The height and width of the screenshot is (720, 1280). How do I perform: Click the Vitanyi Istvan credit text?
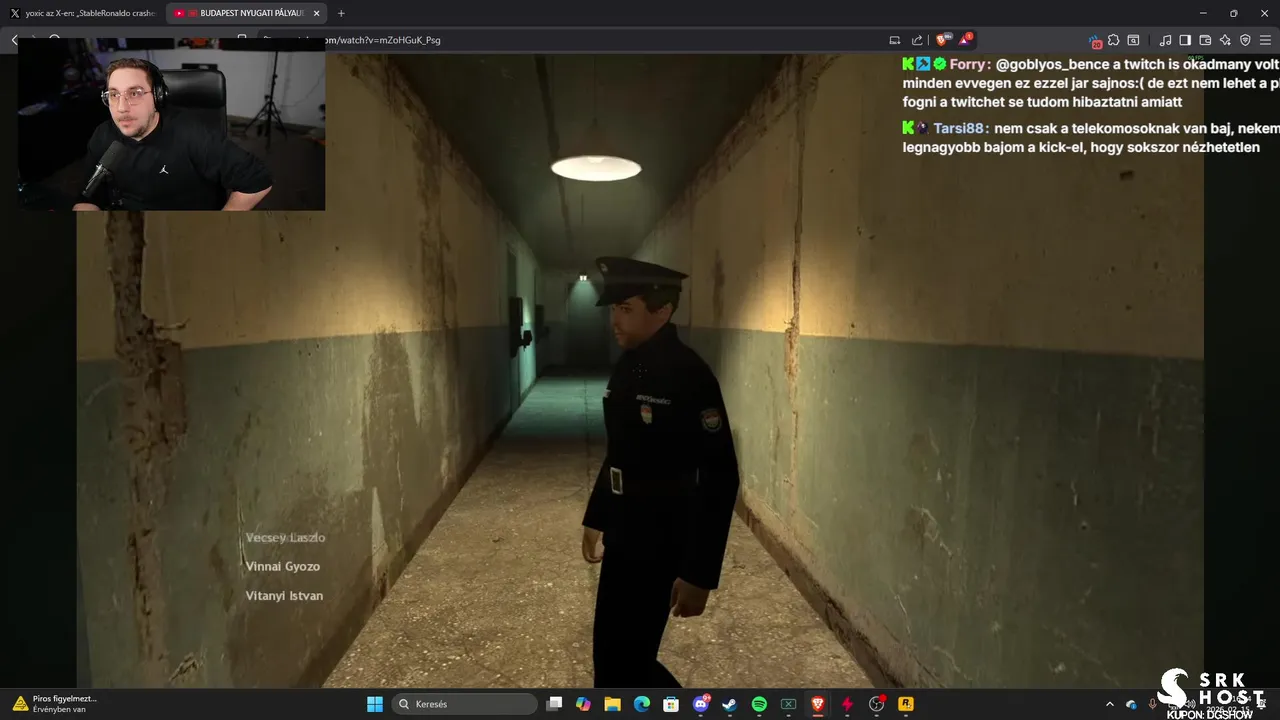pos(284,595)
